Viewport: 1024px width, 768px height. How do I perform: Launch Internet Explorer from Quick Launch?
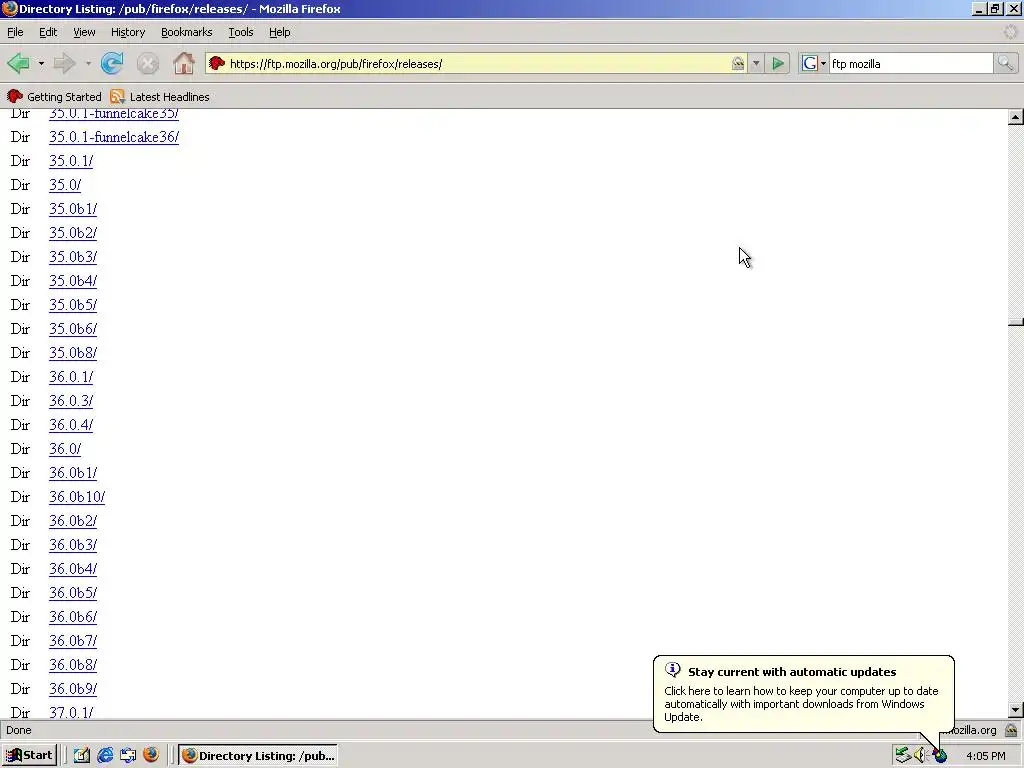pos(104,756)
